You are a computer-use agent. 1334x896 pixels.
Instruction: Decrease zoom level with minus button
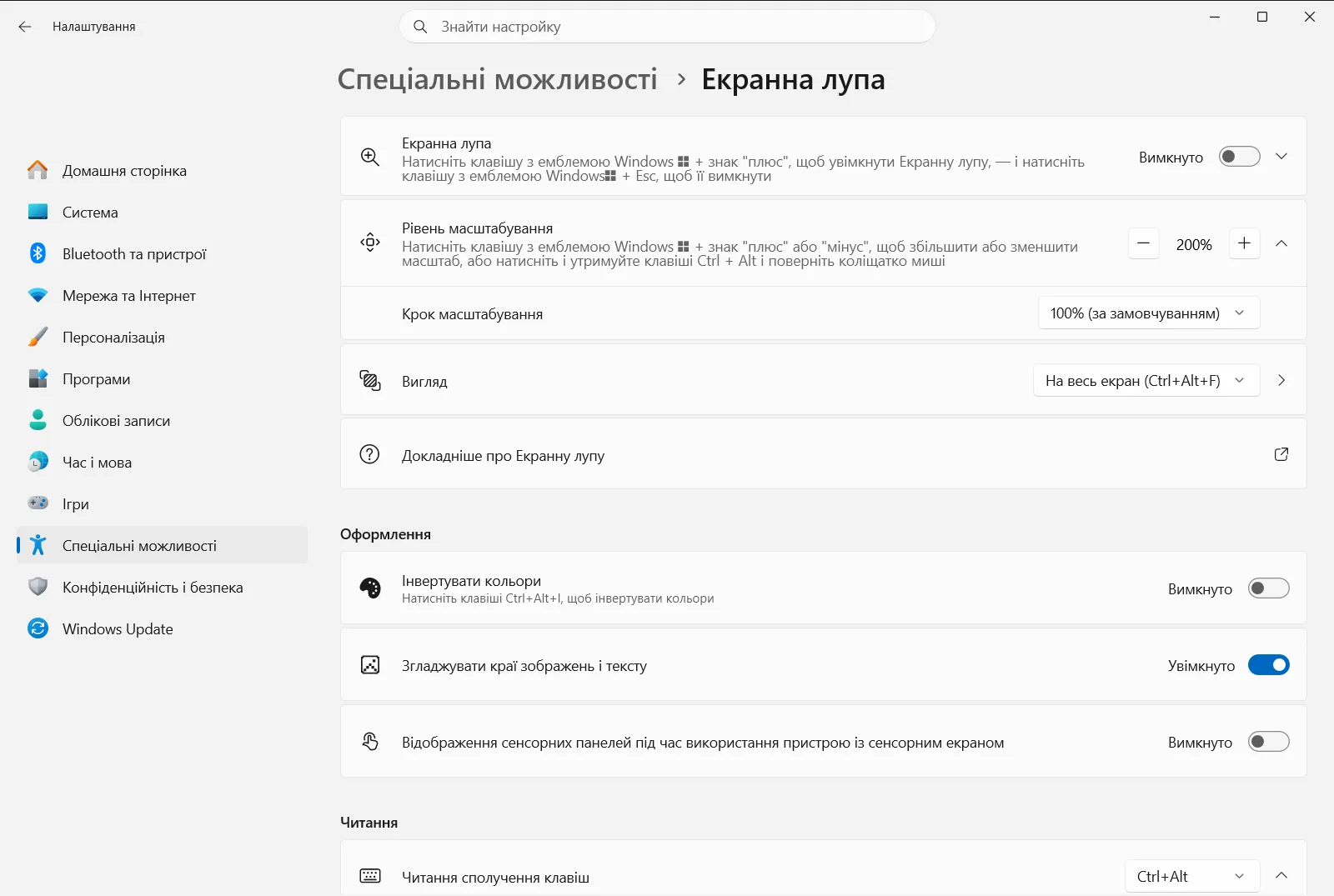pos(1143,243)
